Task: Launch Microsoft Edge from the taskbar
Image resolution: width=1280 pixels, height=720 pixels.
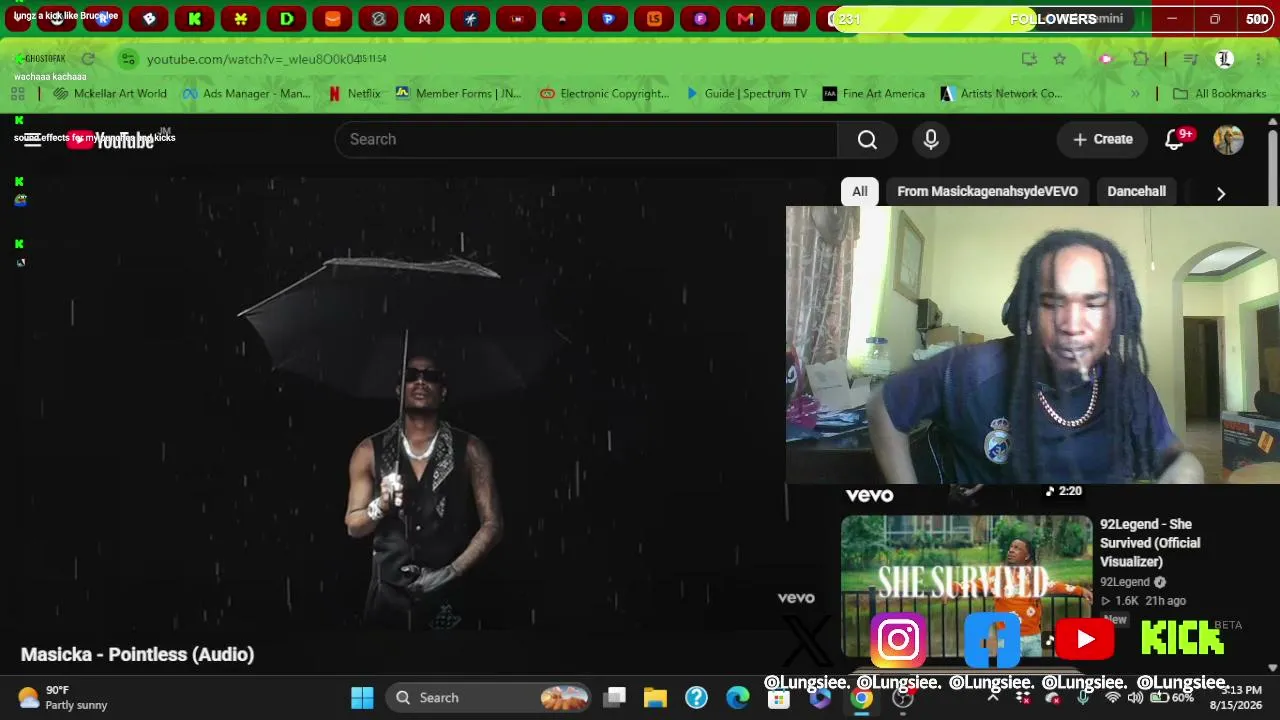Action: click(737, 698)
